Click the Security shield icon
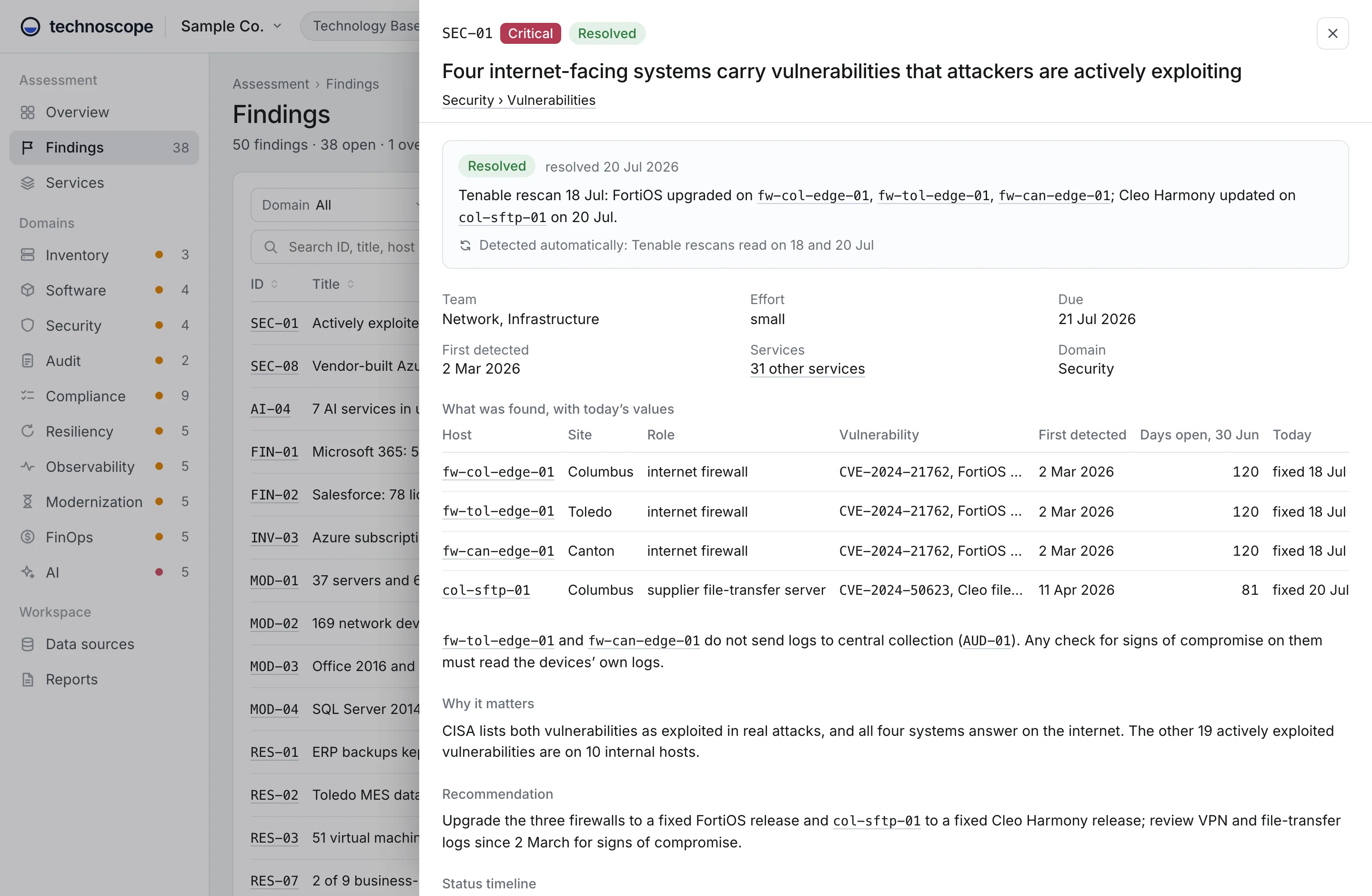The height and width of the screenshot is (896, 1372). click(x=28, y=325)
